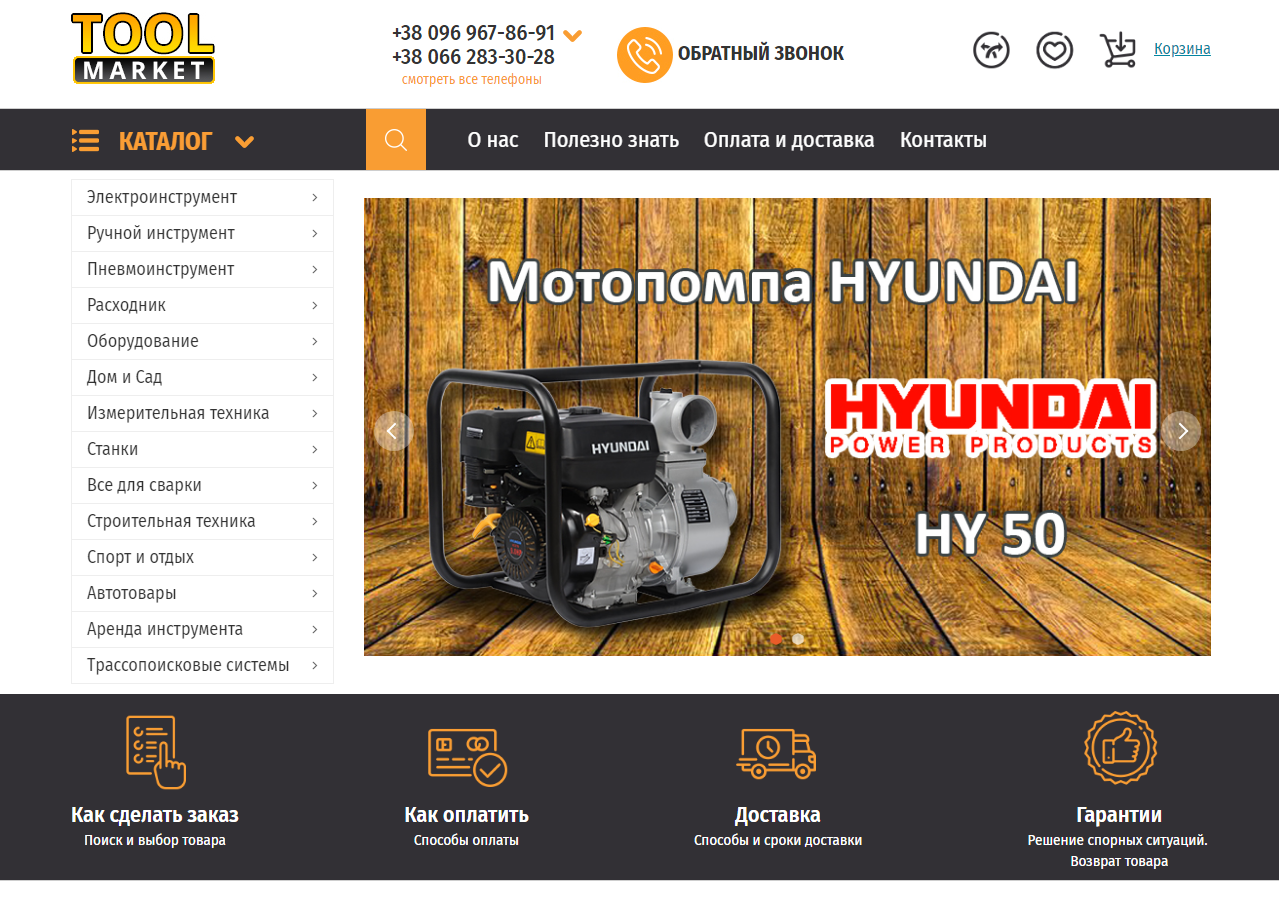
Task: Click the catalog list icon
Action: [85, 140]
